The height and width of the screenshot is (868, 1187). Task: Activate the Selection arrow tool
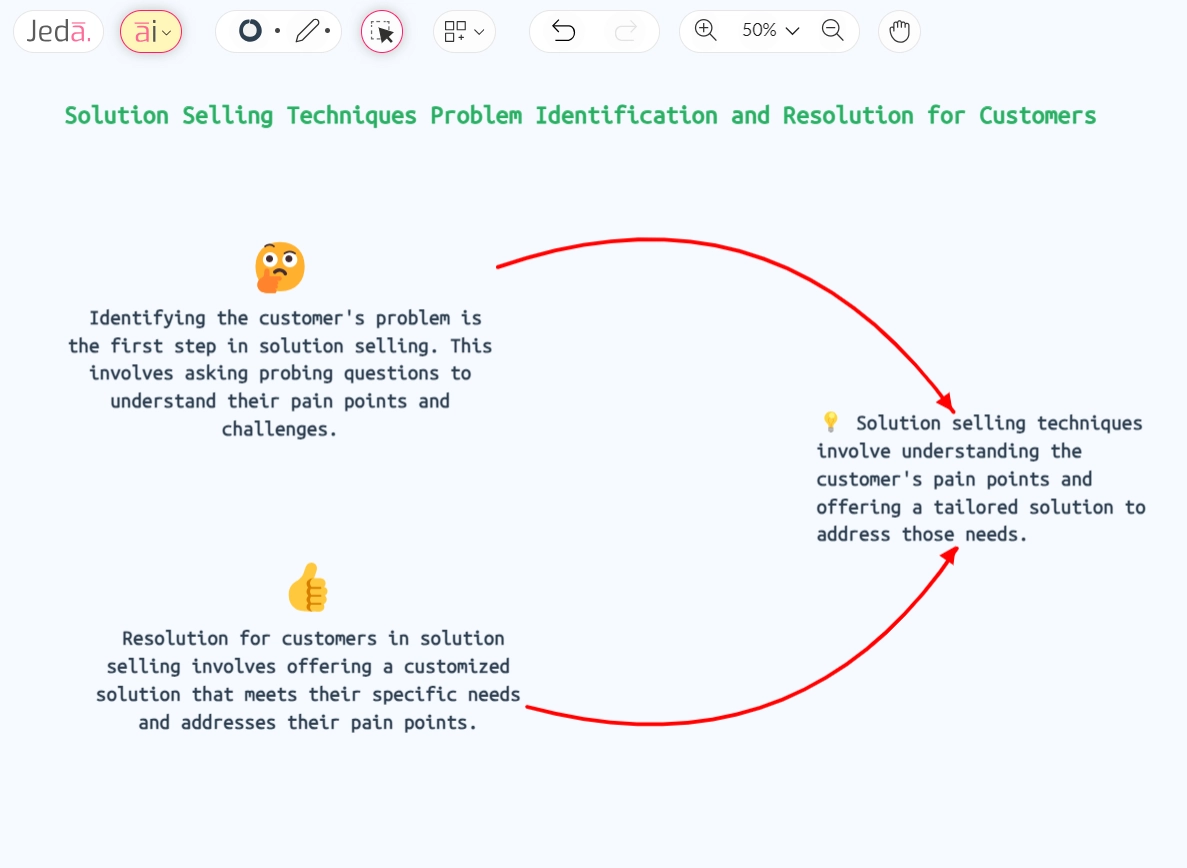tap(381, 31)
